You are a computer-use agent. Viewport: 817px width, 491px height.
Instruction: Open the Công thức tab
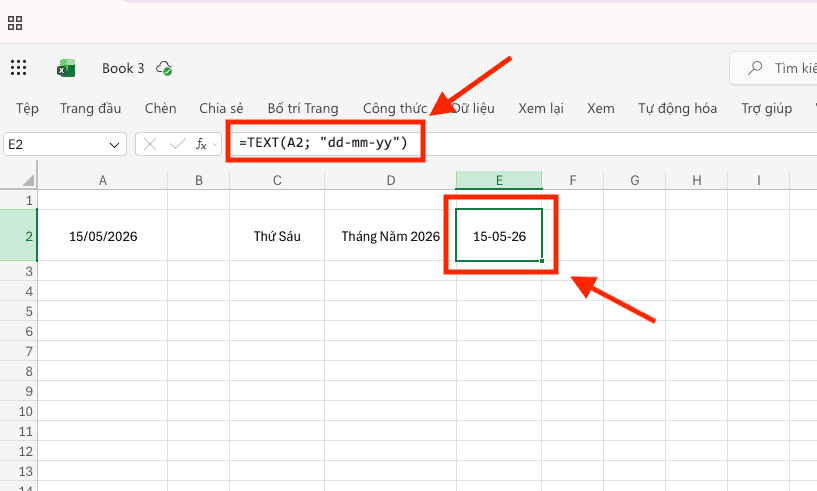point(395,108)
